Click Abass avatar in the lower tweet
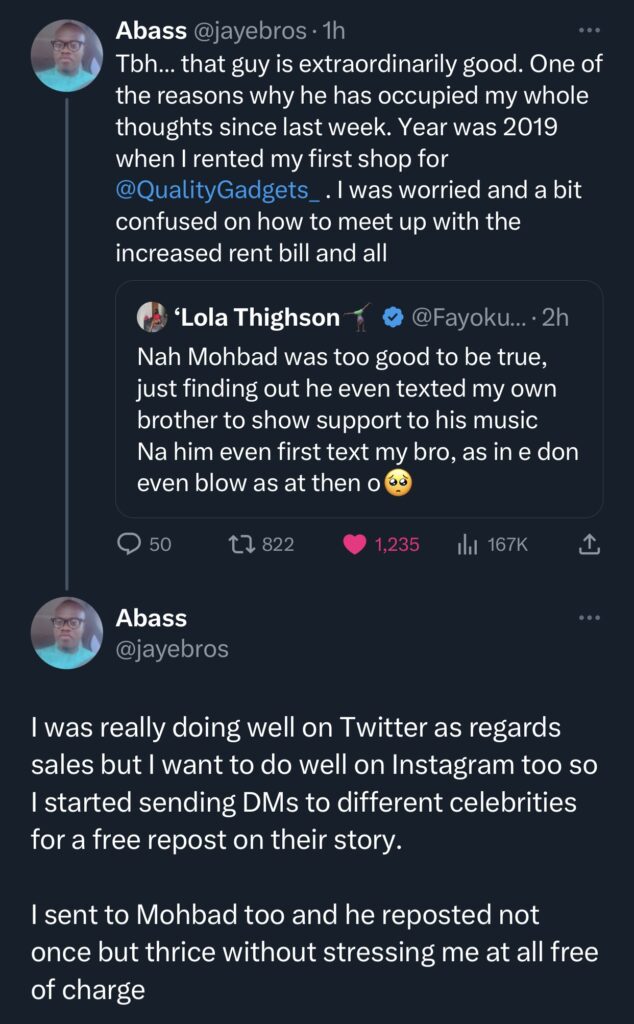This screenshot has height=1024, width=634. (x=66, y=634)
